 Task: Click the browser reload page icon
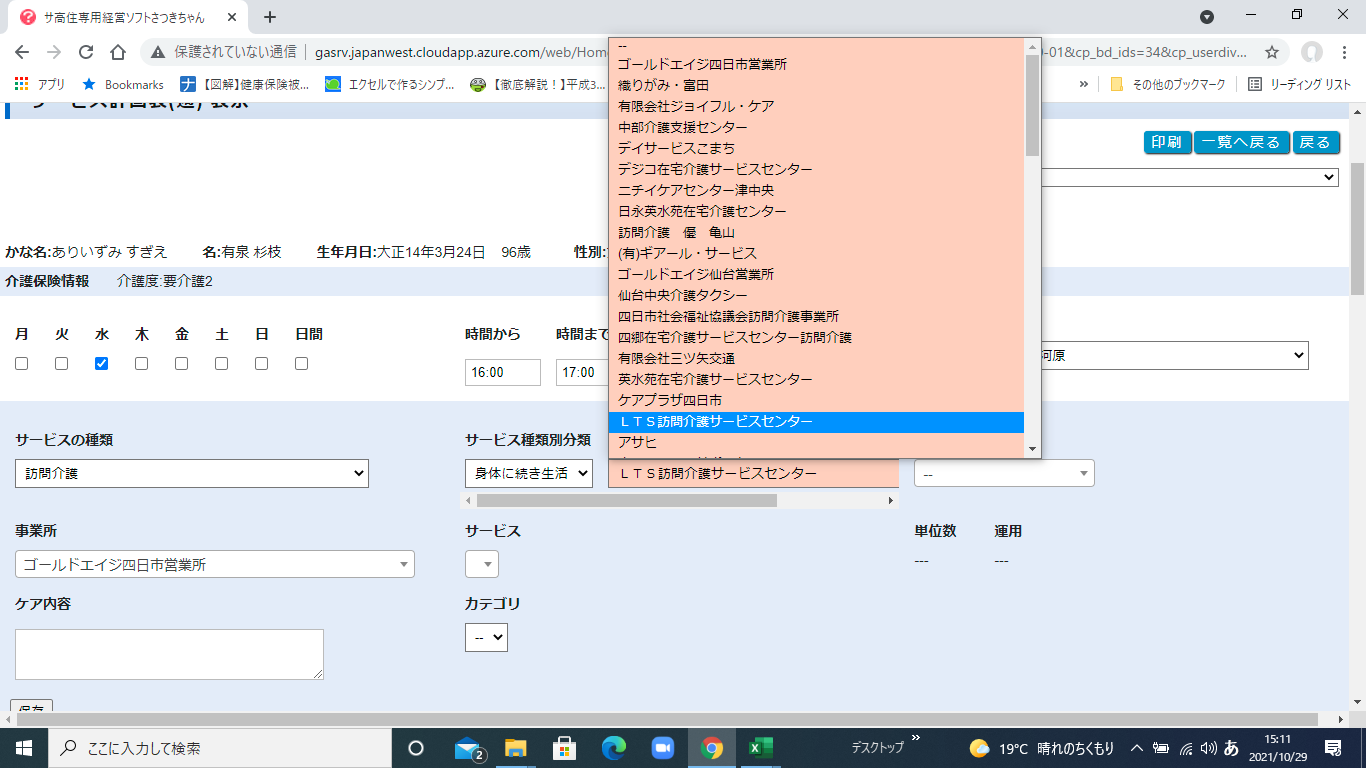click(x=86, y=52)
